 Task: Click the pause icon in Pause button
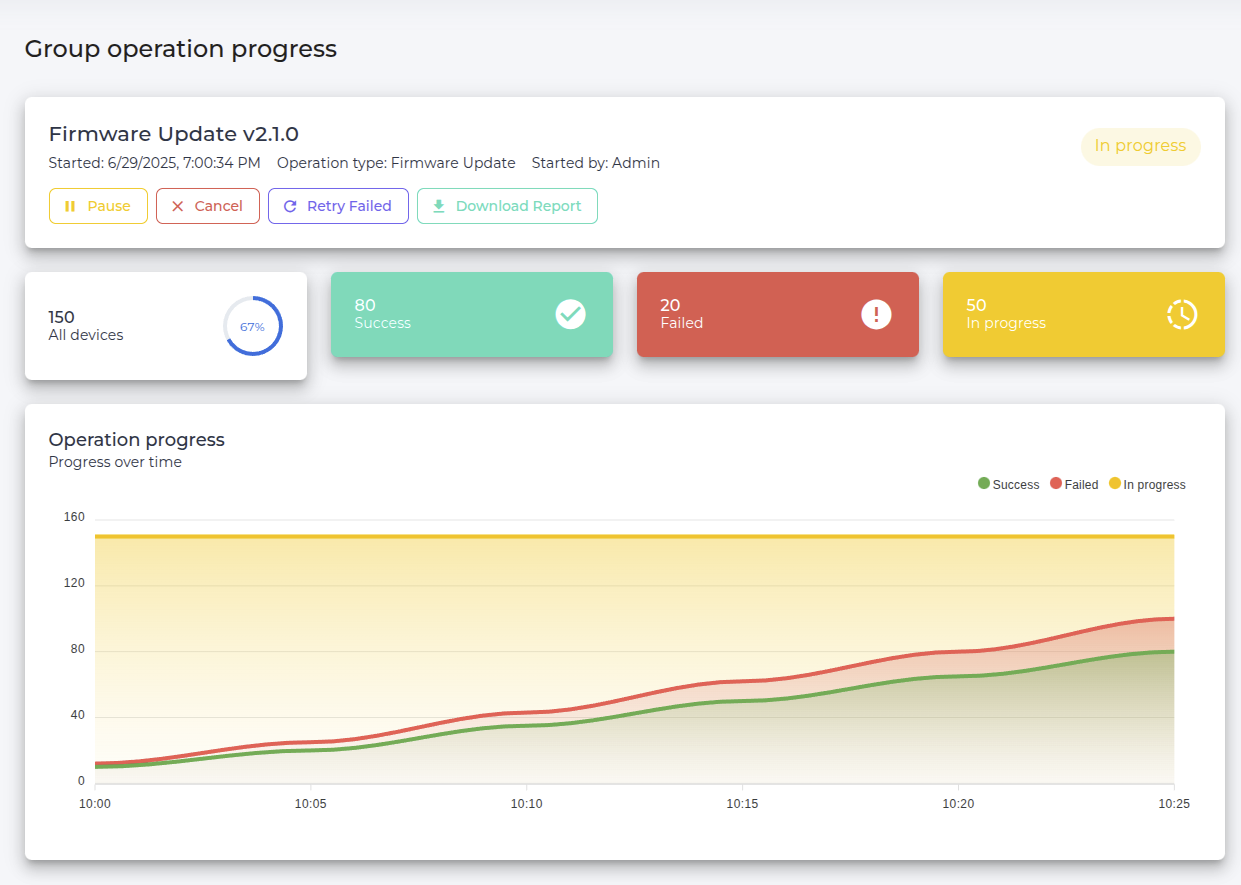coord(70,206)
